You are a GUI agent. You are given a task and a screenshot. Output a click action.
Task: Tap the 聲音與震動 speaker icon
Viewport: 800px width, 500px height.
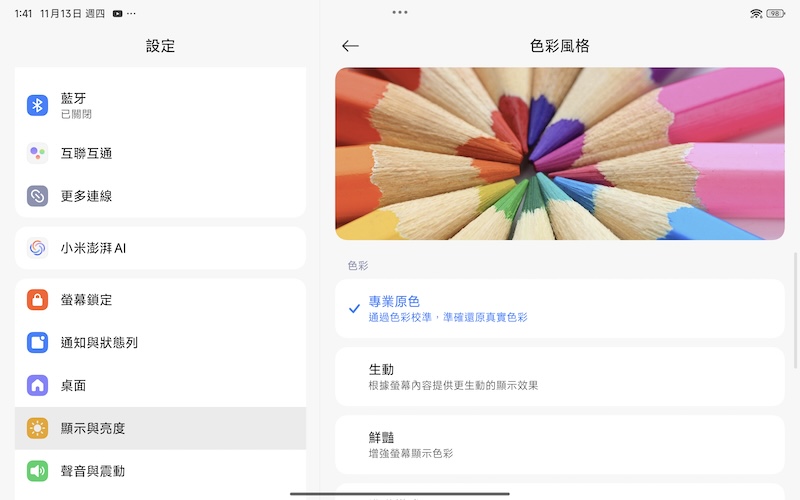coord(37,471)
